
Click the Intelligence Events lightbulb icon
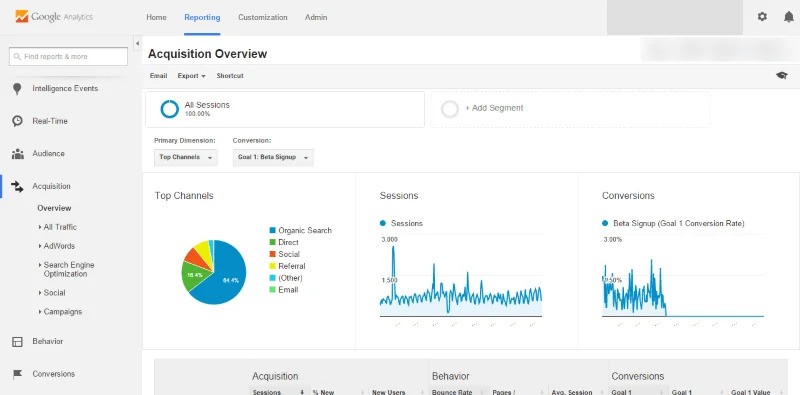point(17,89)
